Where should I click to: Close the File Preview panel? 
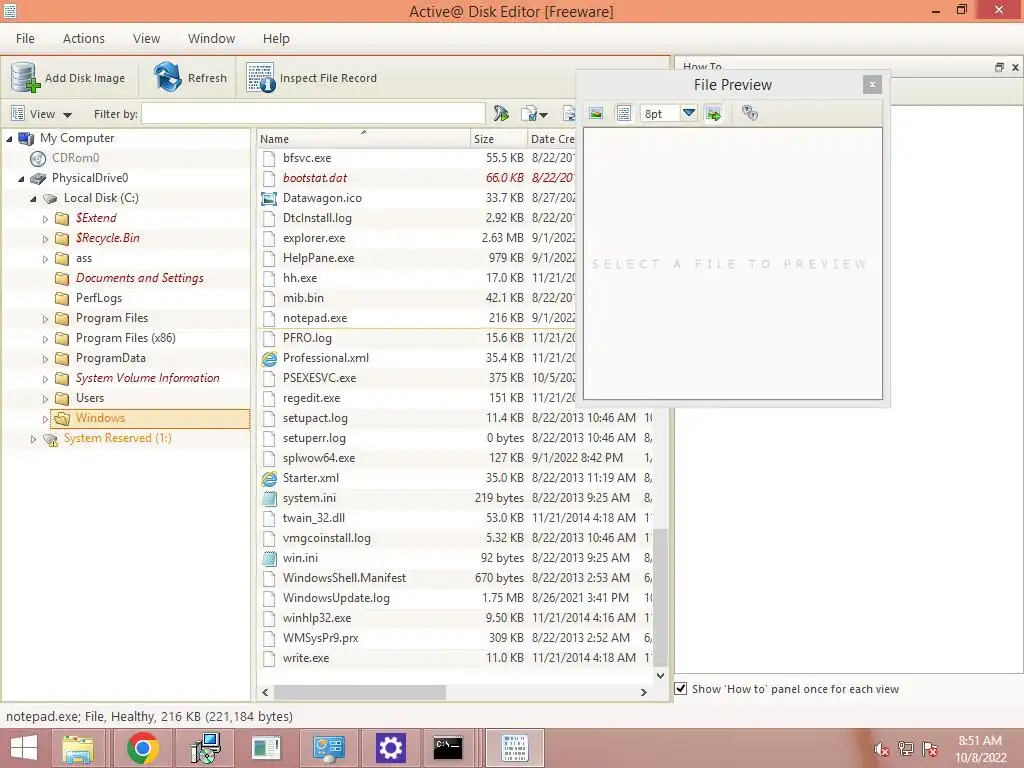pos(872,84)
